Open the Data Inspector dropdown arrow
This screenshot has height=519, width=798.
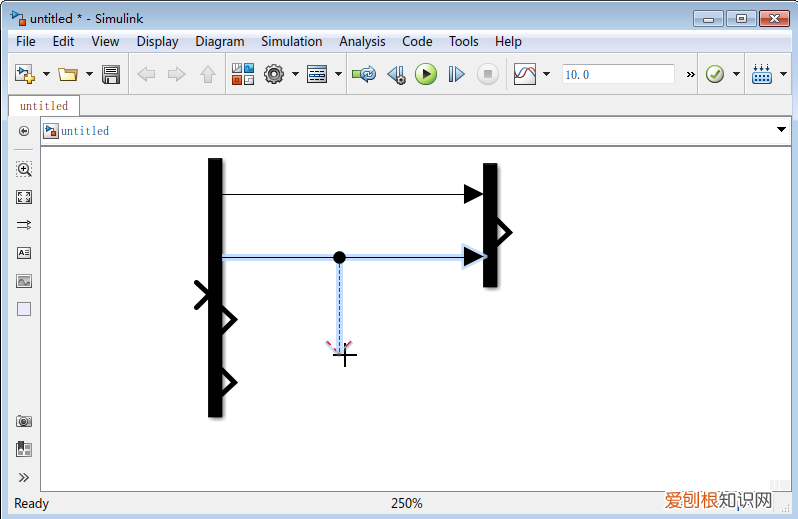(x=546, y=74)
